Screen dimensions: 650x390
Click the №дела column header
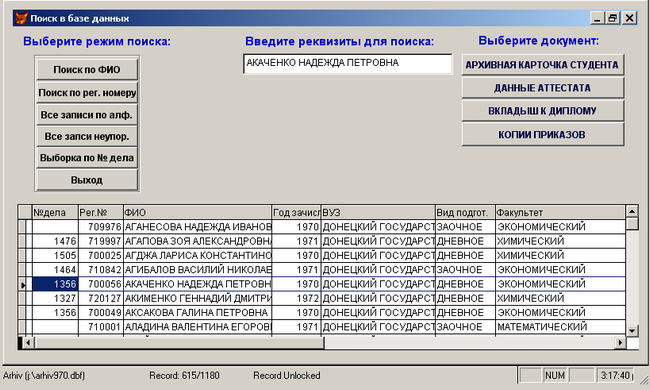[55, 213]
